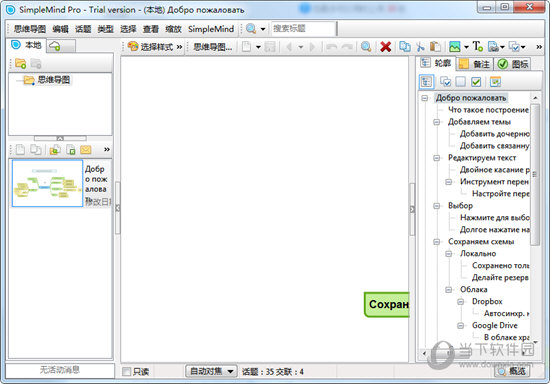
Task: Click the add text label T icon
Action: [477, 46]
